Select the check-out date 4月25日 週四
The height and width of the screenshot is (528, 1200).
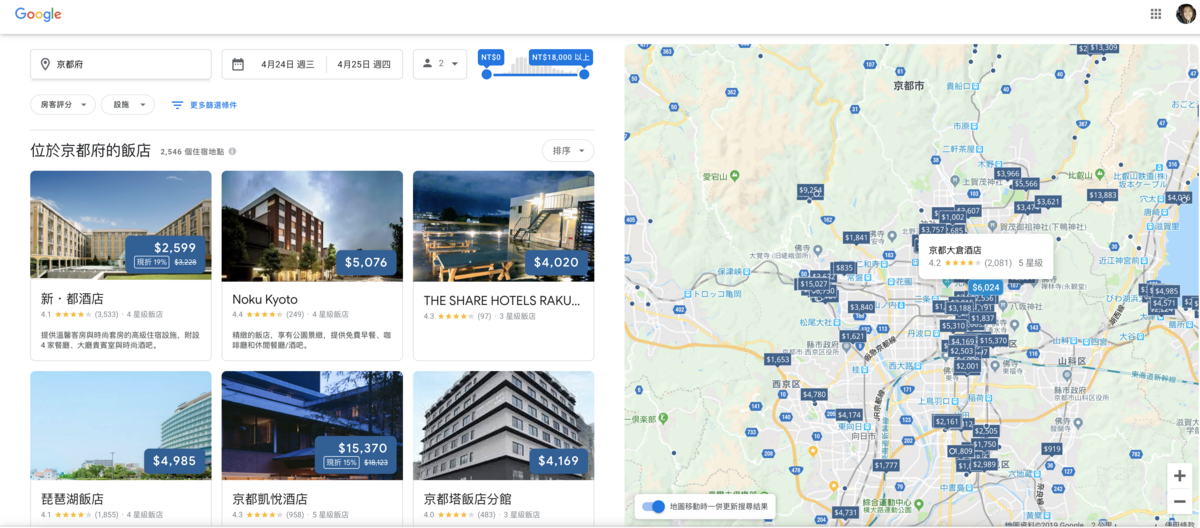(x=364, y=64)
